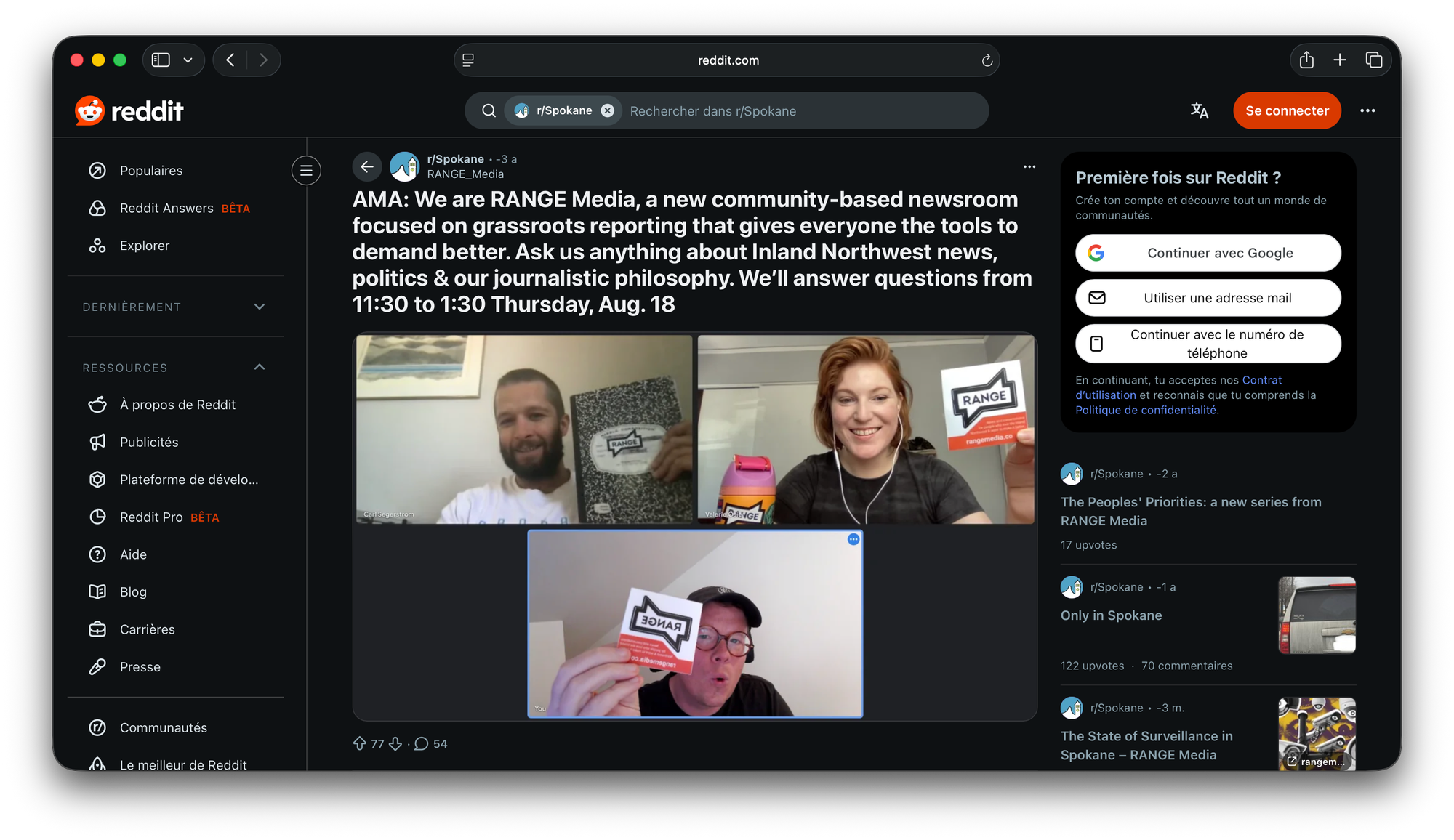
Task: Open Presse page
Action: (176, 666)
